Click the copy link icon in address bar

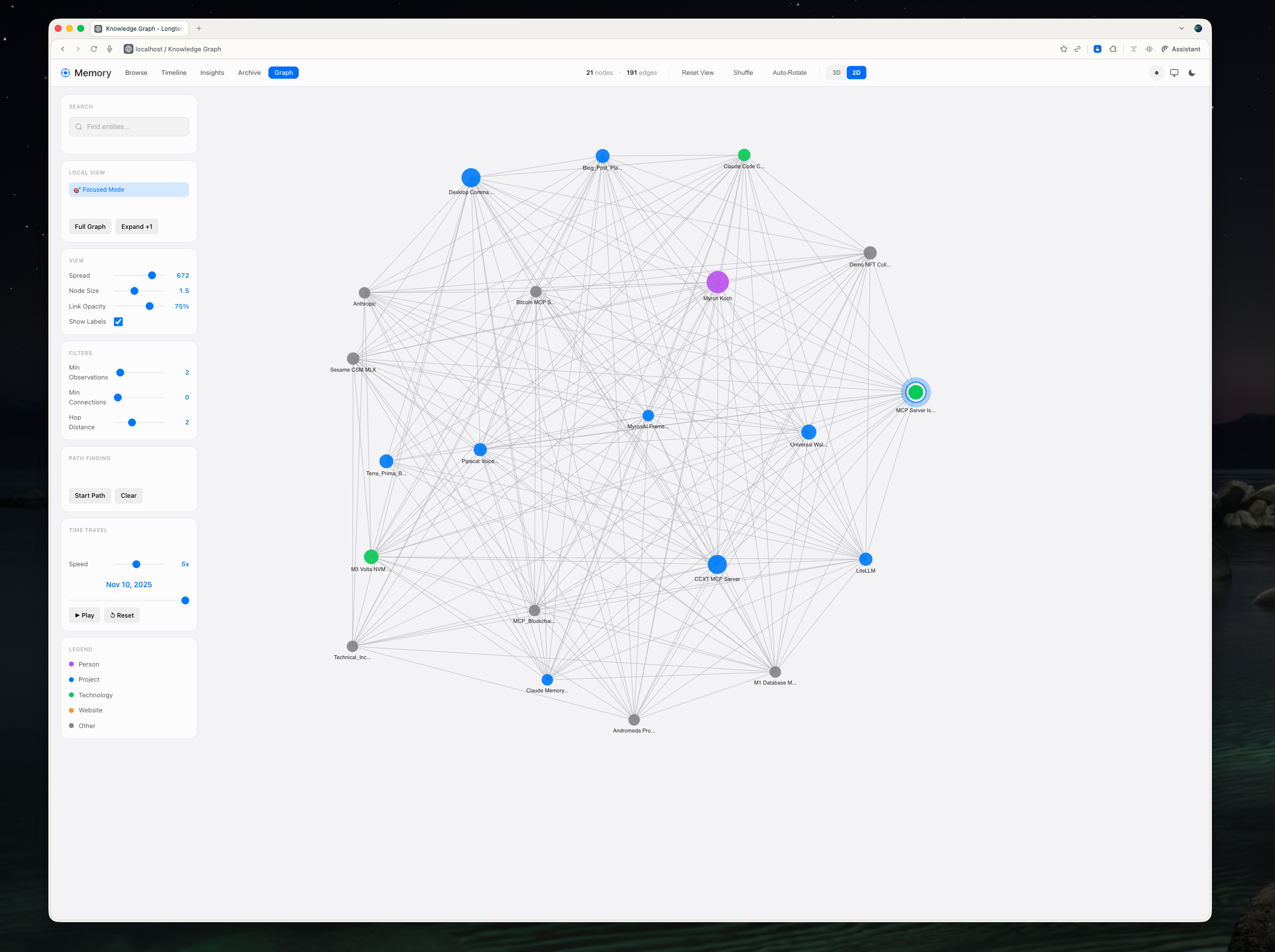1078,49
